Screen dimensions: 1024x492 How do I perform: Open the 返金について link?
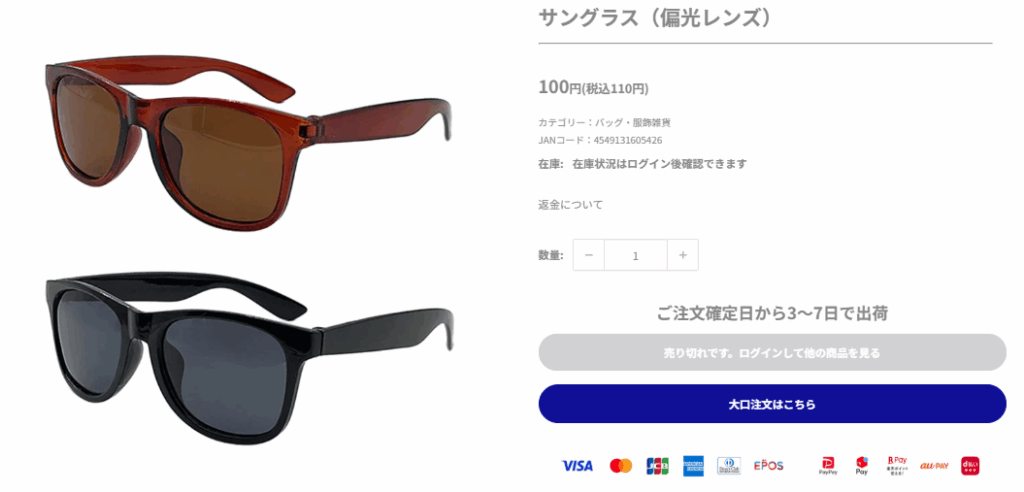pos(570,205)
